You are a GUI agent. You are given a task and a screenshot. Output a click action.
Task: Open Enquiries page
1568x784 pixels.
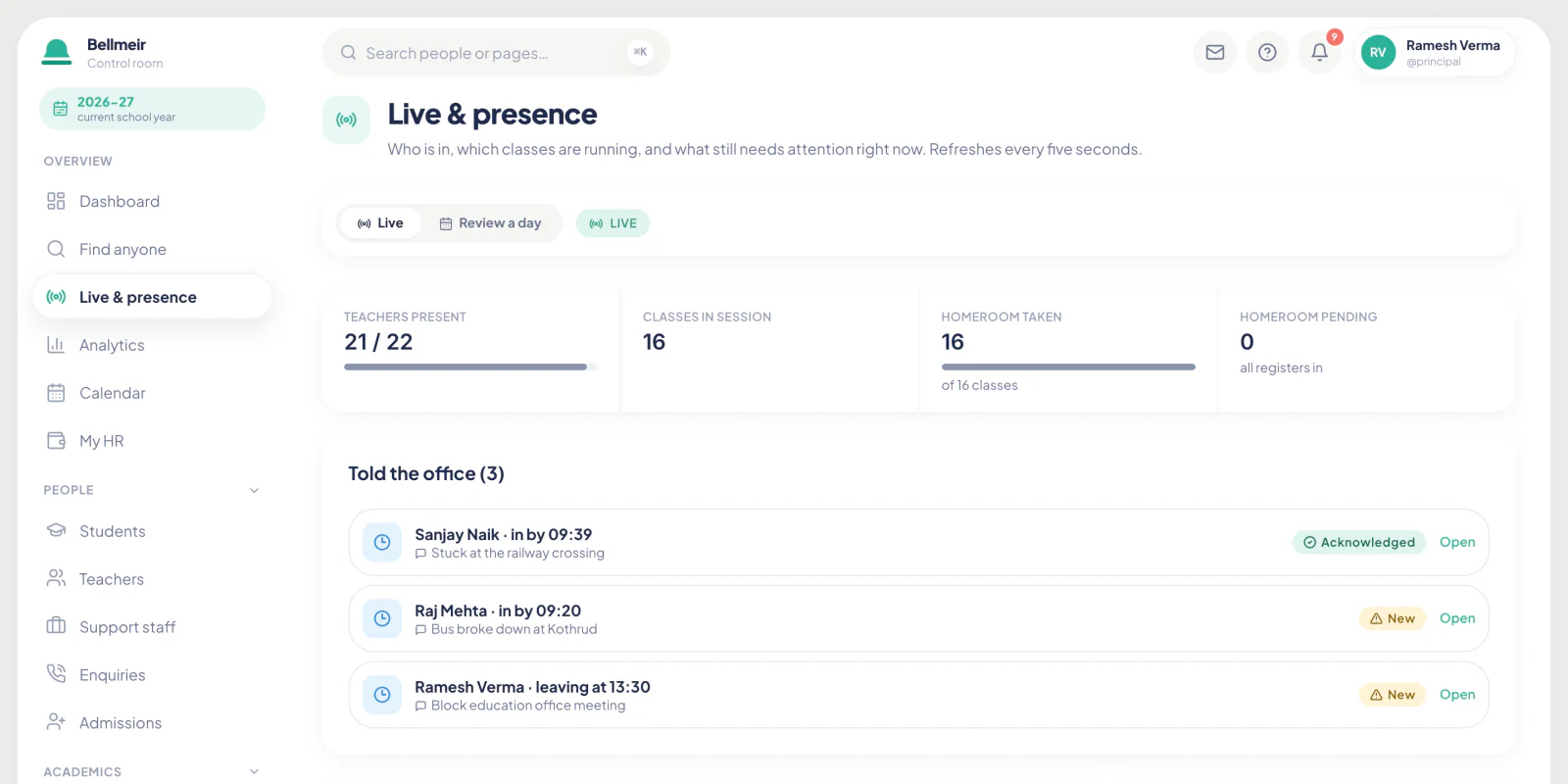pos(152,675)
